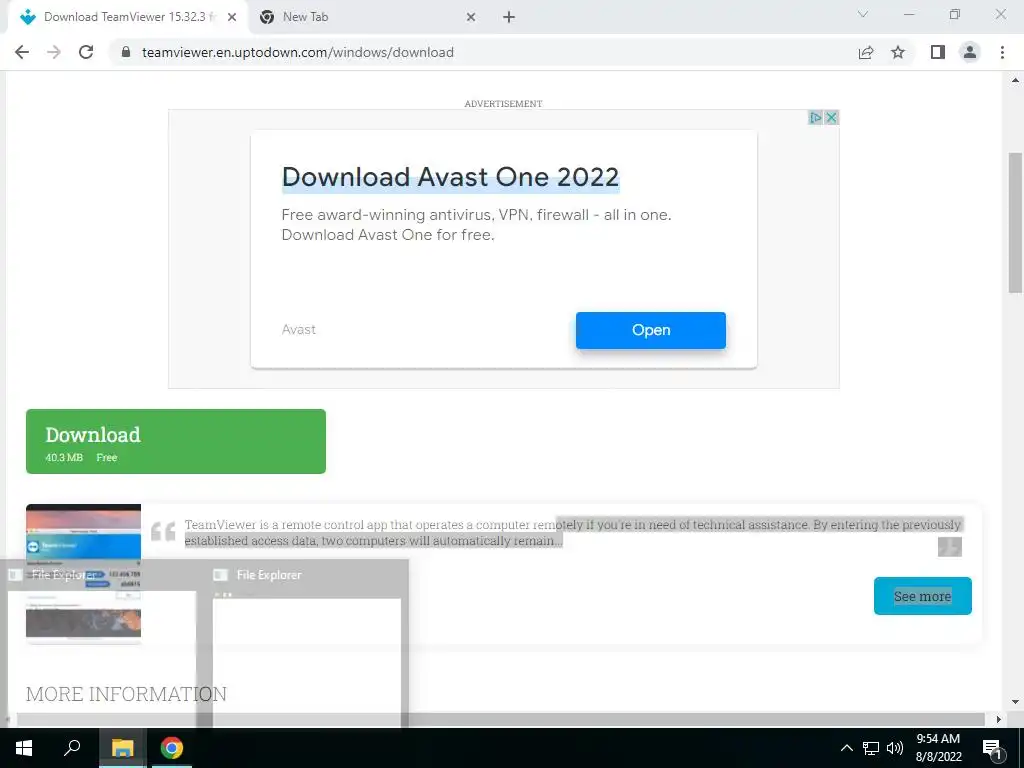Screen dimensions: 1024x768
Task: Click Chrome icon in taskbar
Action: point(172,748)
